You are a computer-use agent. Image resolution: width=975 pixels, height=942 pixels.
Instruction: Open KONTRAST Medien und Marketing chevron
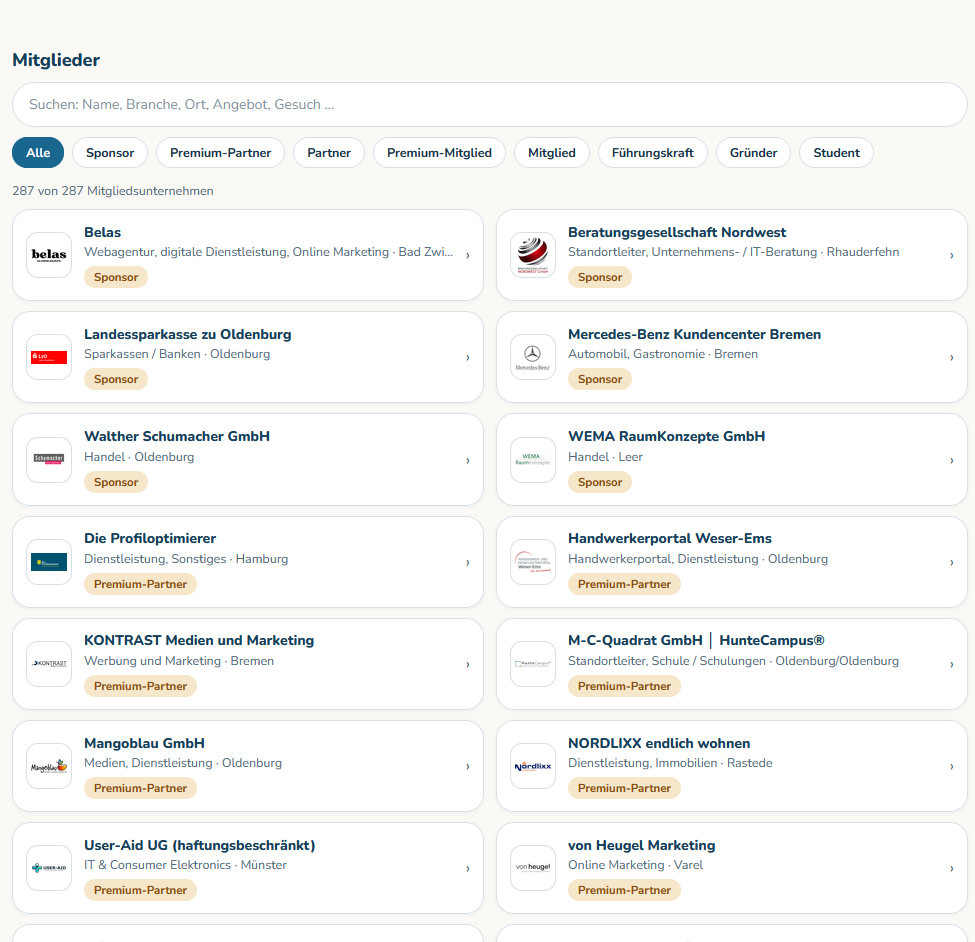pyautogui.click(x=468, y=665)
